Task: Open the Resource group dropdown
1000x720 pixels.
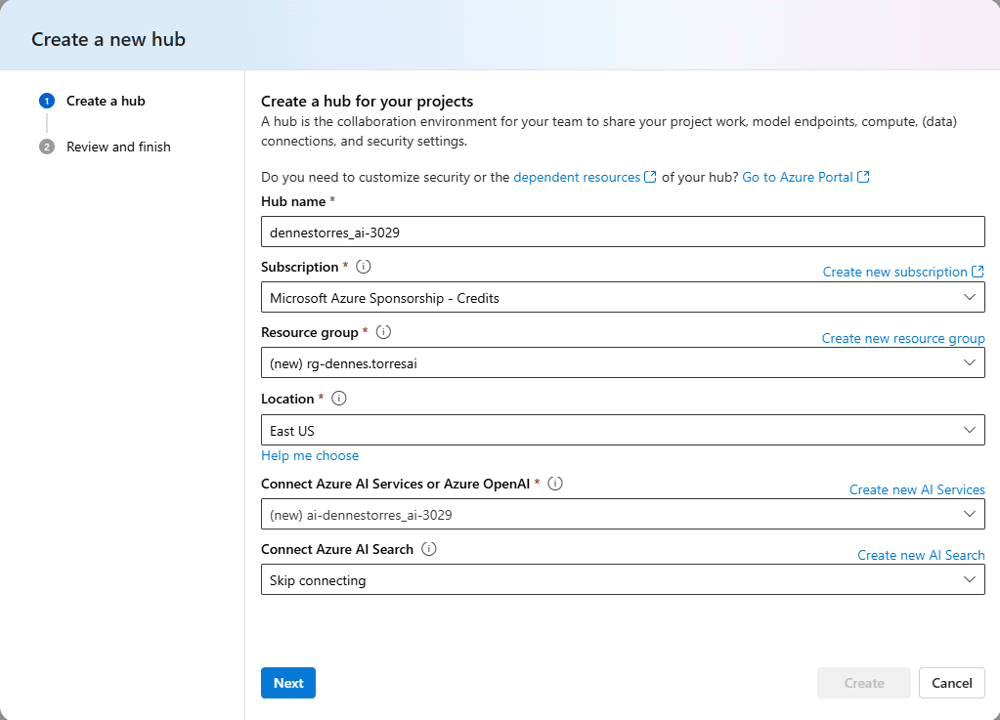Action: [x=622, y=363]
